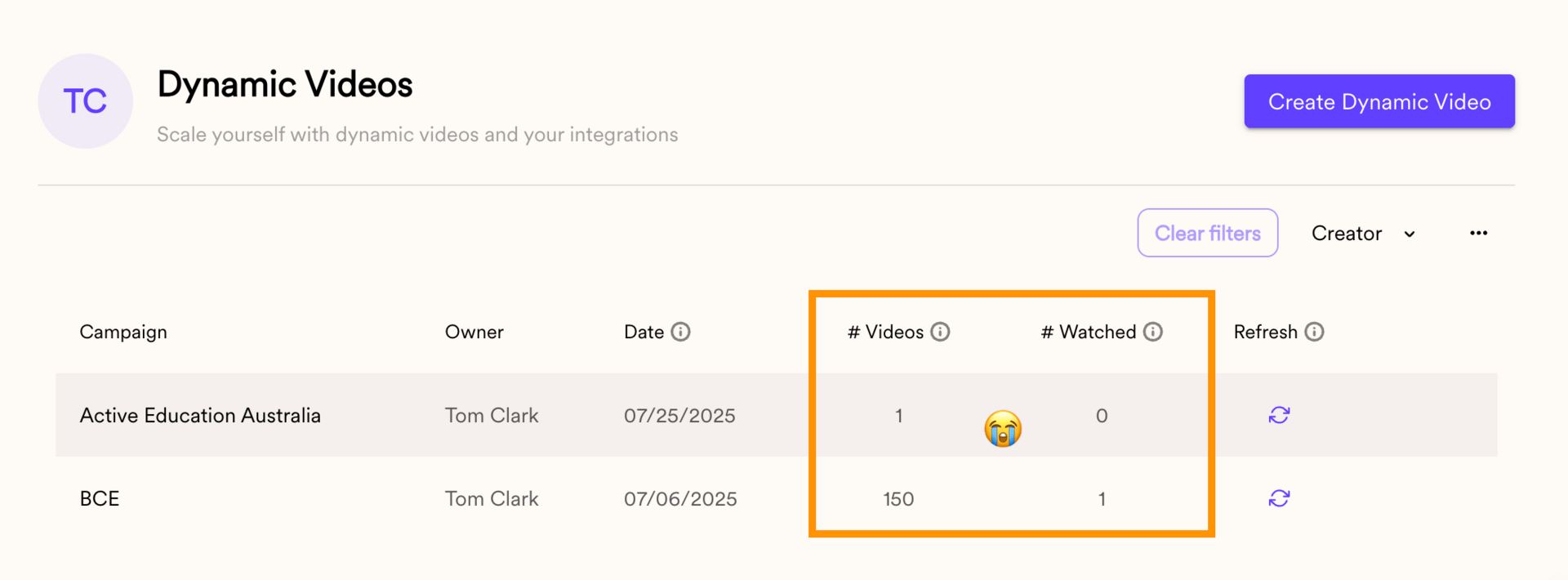The width and height of the screenshot is (1568, 580).
Task: Select the # Videos column header
Action: (886, 332)
